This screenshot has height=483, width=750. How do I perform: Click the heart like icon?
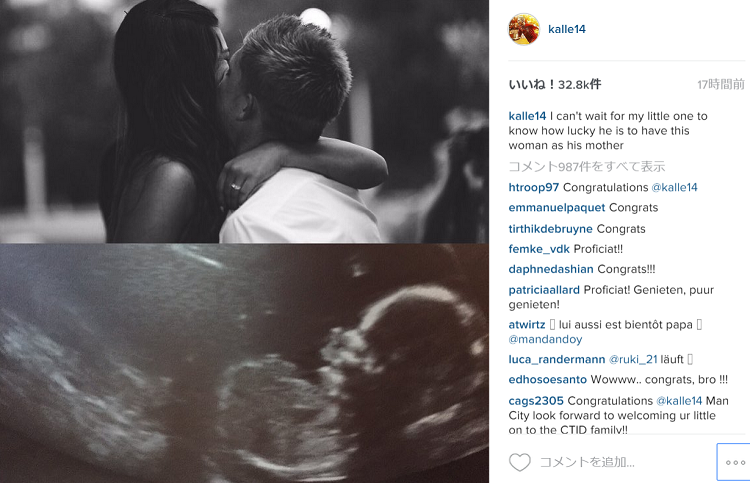519,462
